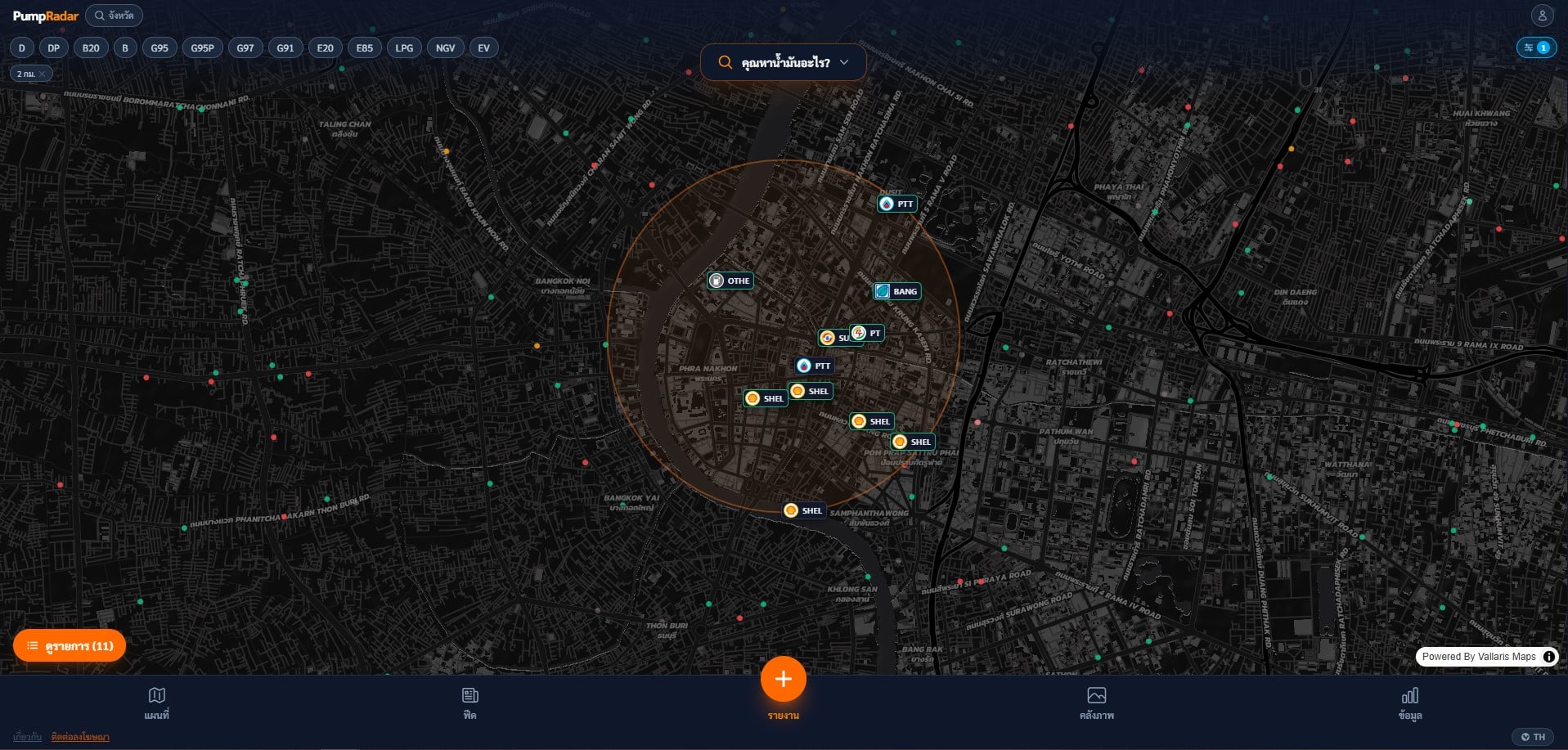Toggle the E20 fuel filter chip

point(325,47)
